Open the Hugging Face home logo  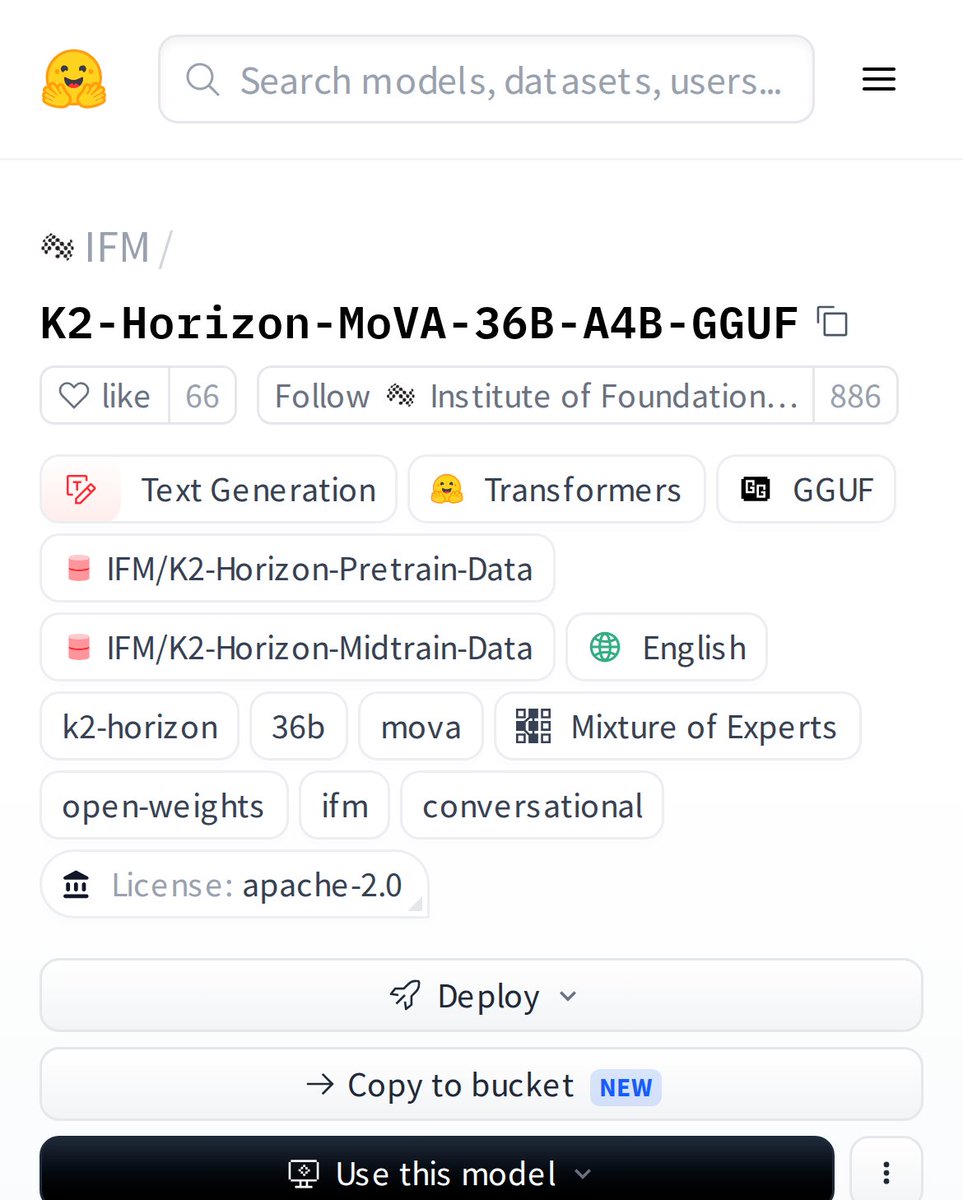coord(73,79)
